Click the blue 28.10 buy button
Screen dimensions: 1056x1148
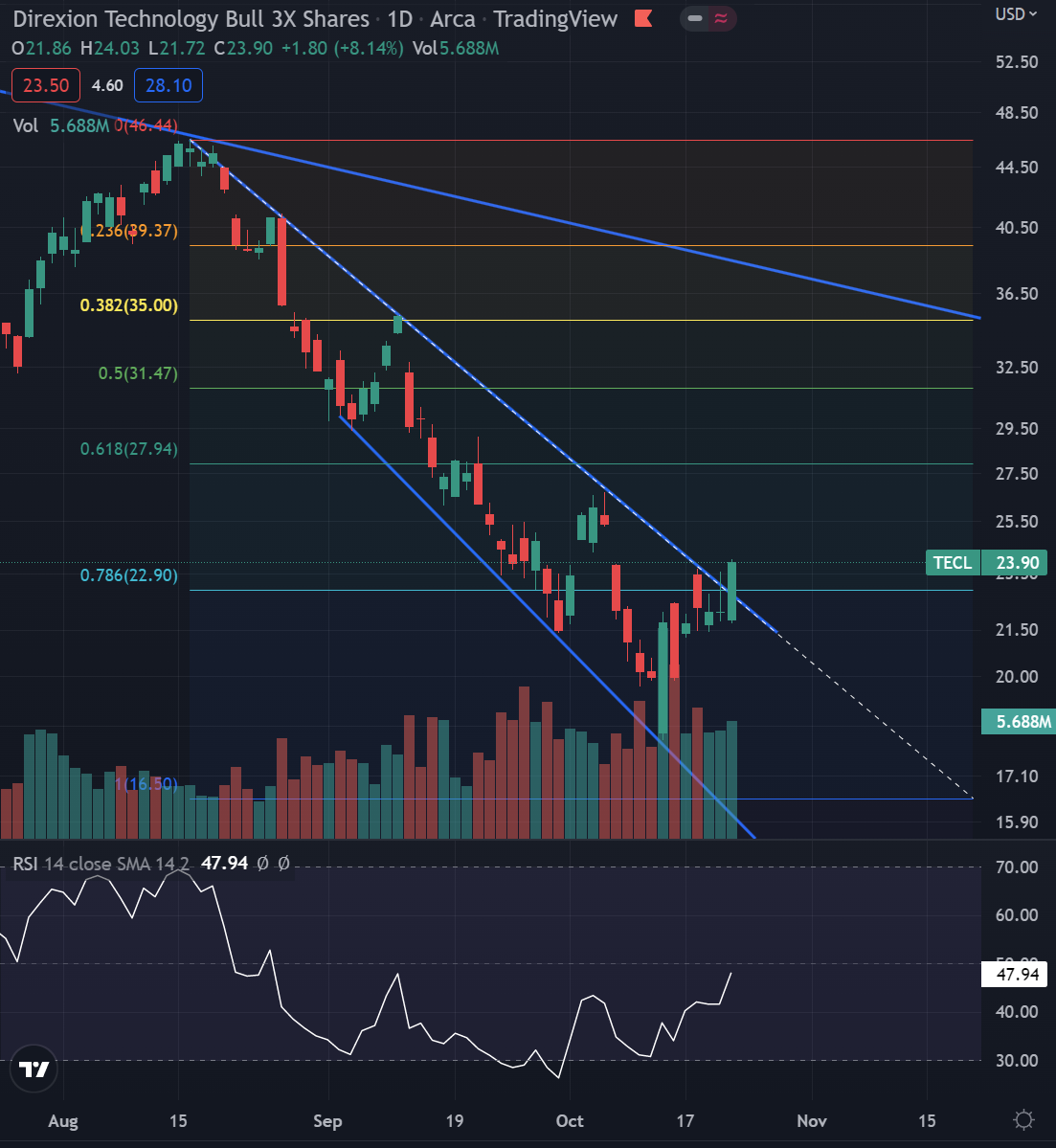169,85
